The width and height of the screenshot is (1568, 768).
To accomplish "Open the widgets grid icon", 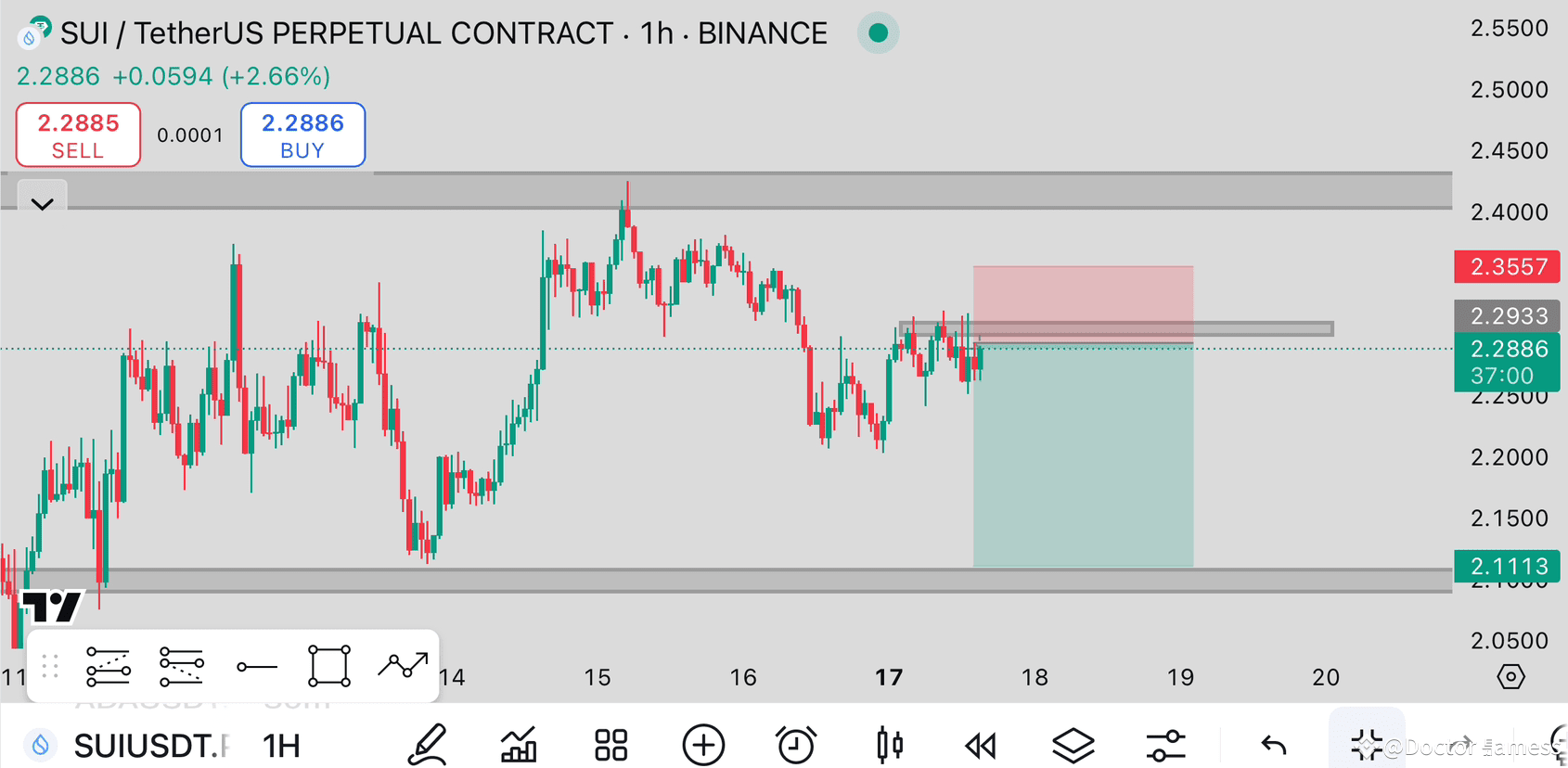I will point(610,744).
